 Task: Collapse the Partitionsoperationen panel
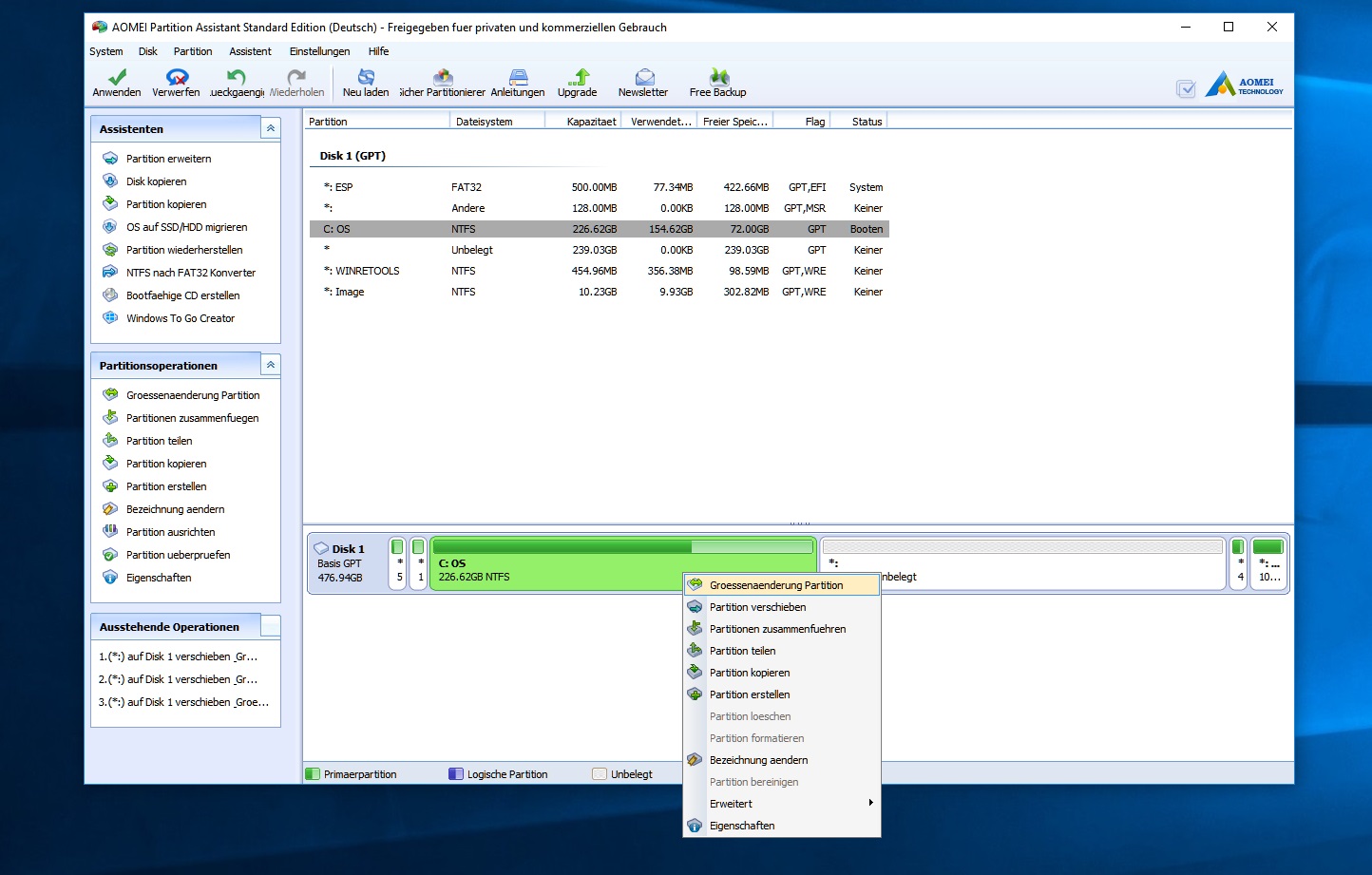coord(271,365)
